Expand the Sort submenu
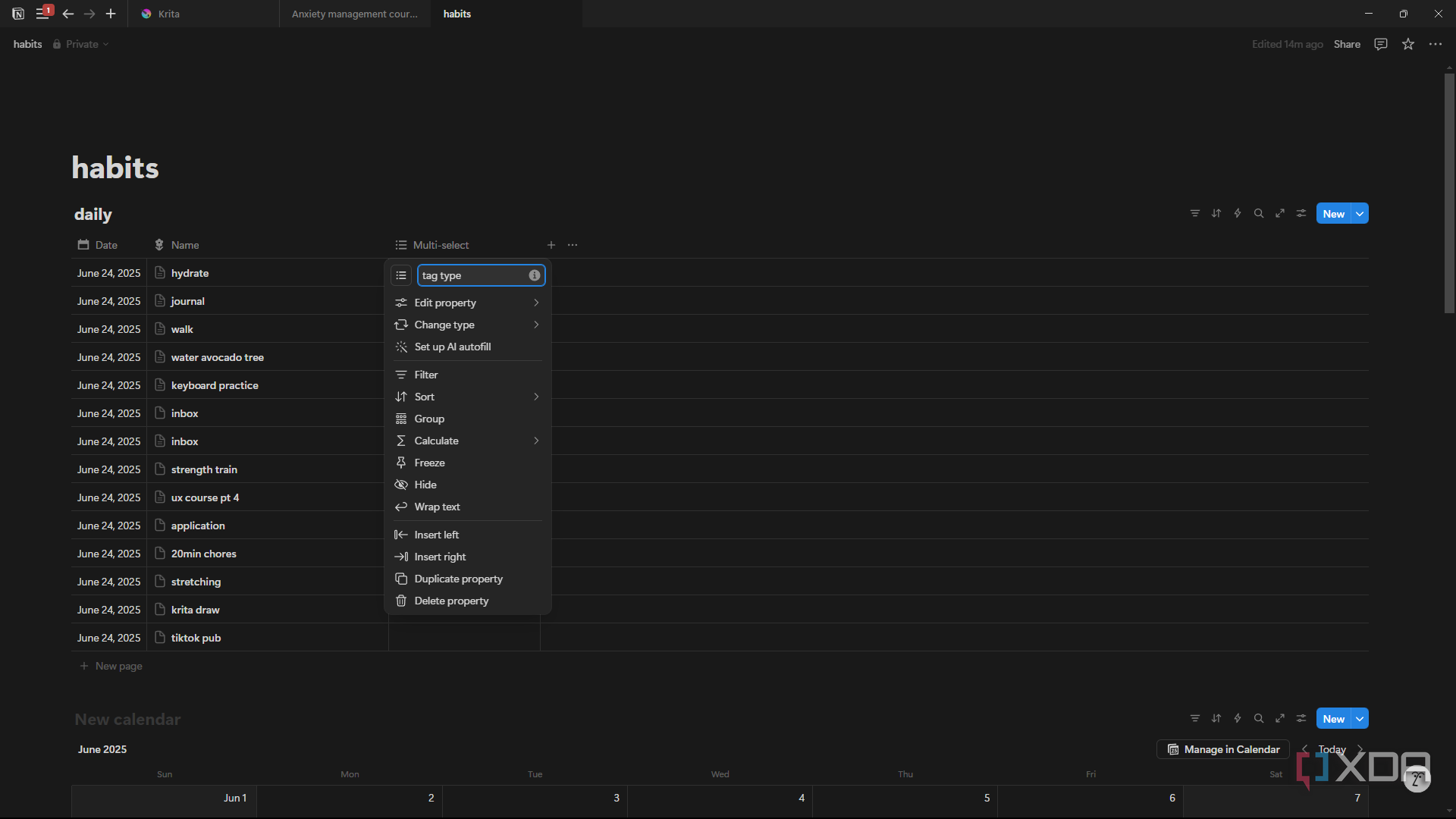1456x819 pixels. coord(468,397)
